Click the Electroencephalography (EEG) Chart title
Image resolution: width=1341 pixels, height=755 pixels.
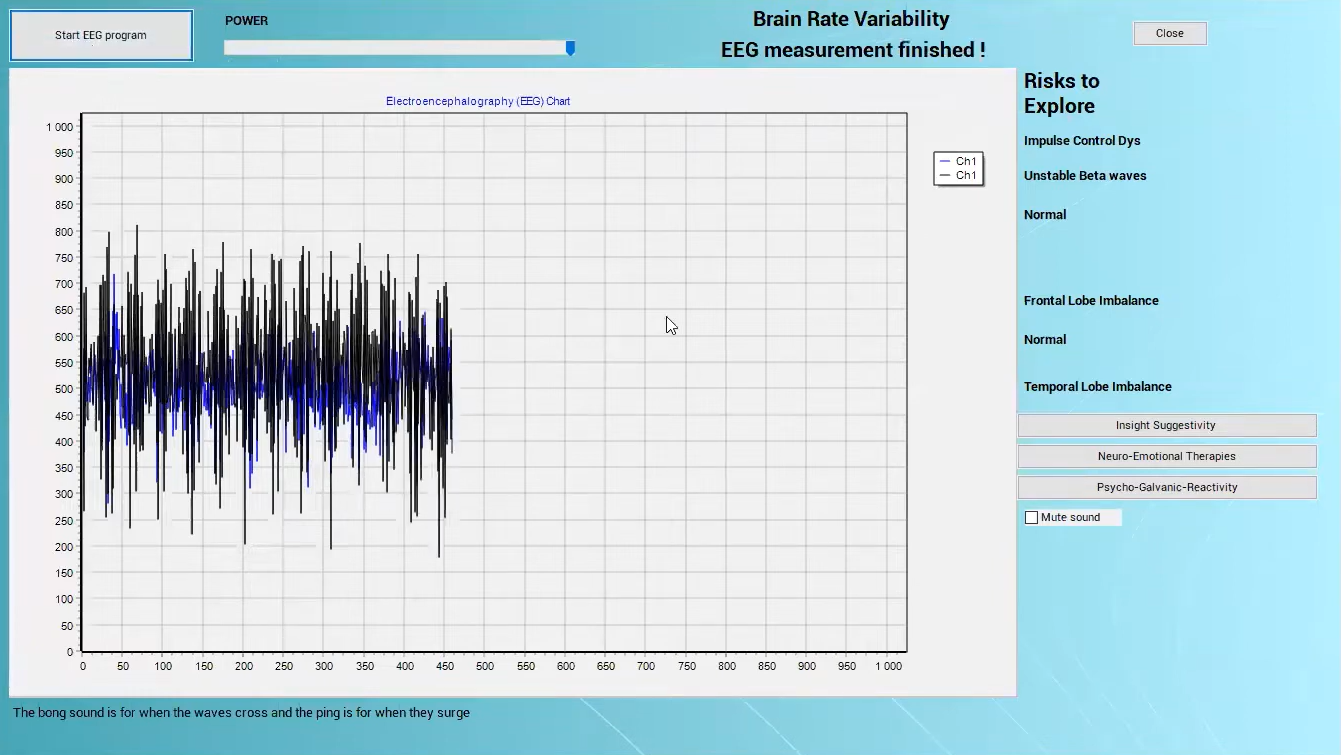click(x=478, y=101)
